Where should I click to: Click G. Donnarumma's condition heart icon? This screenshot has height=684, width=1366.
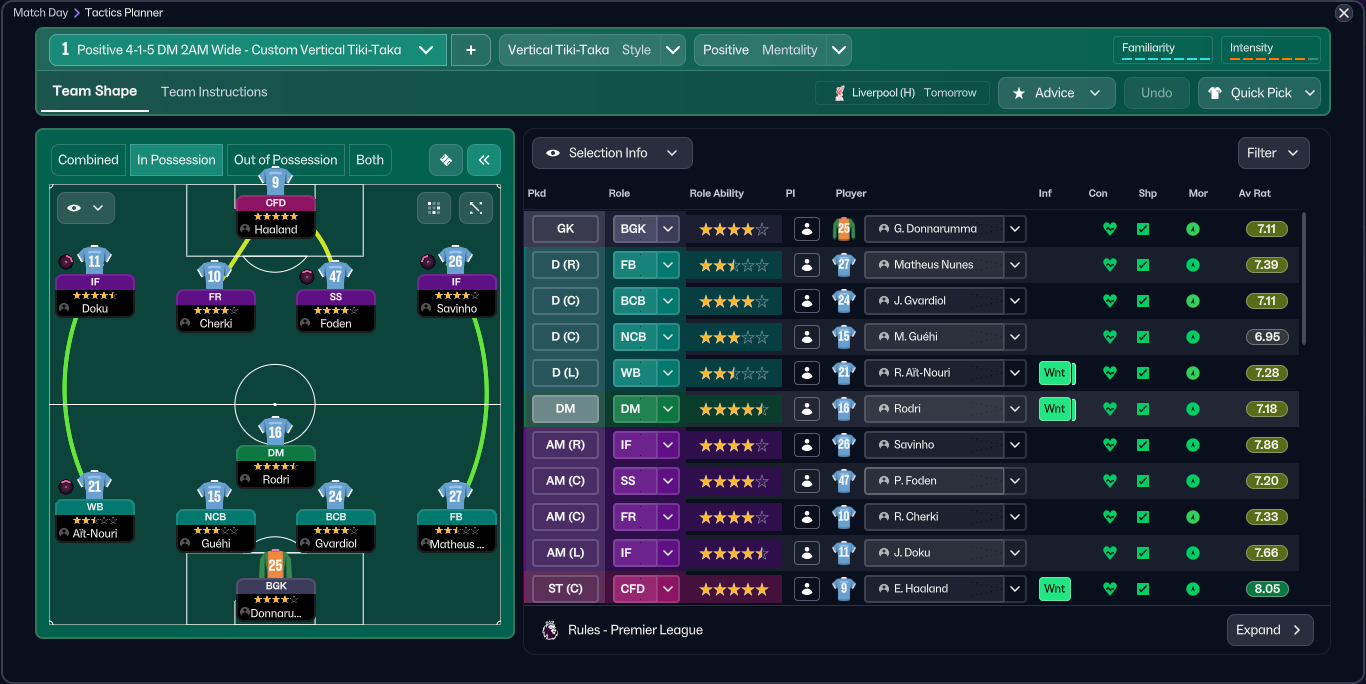(1109, 229)
